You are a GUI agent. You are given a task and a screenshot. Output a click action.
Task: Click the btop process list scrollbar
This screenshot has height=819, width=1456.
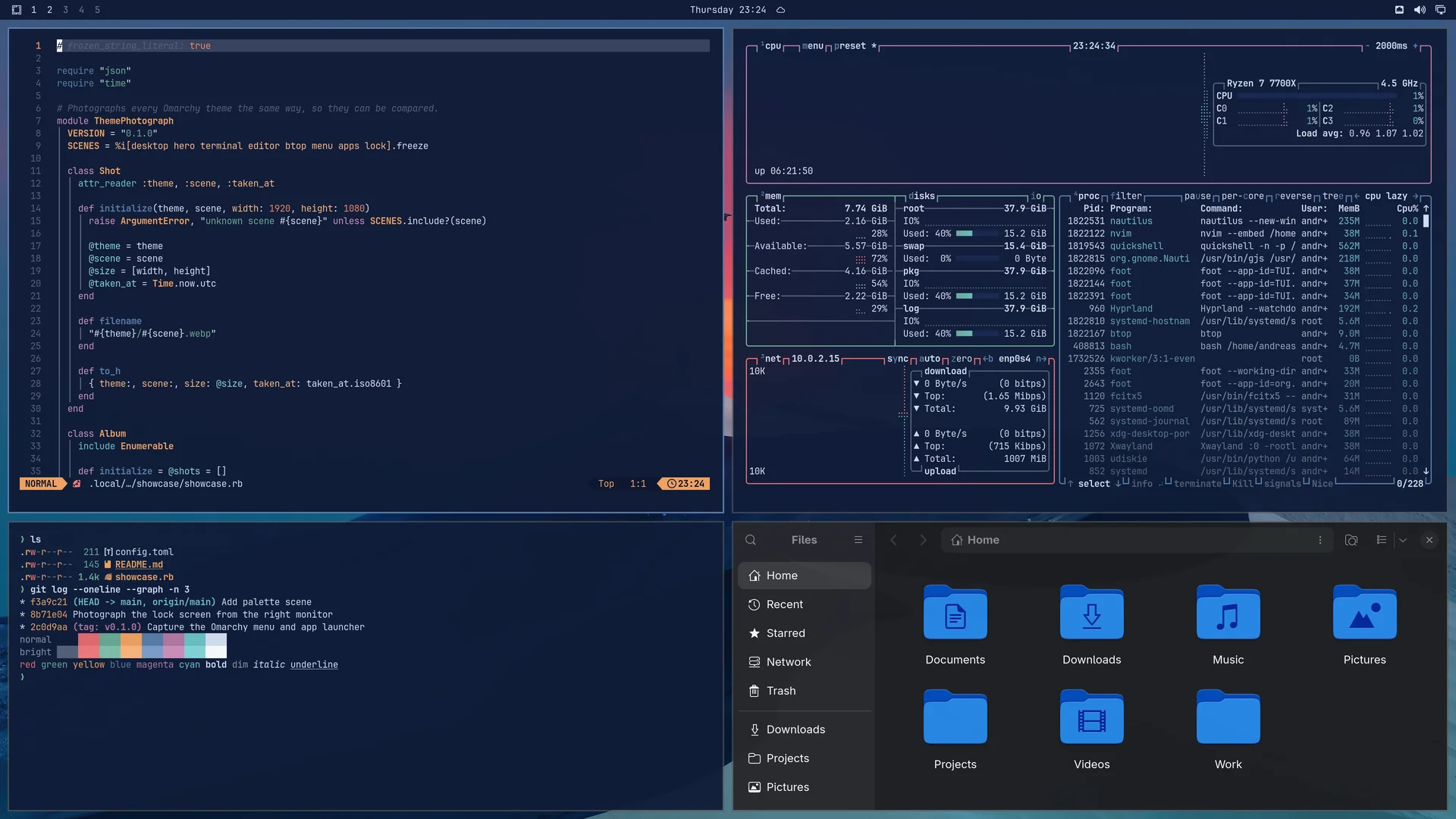1426,221
